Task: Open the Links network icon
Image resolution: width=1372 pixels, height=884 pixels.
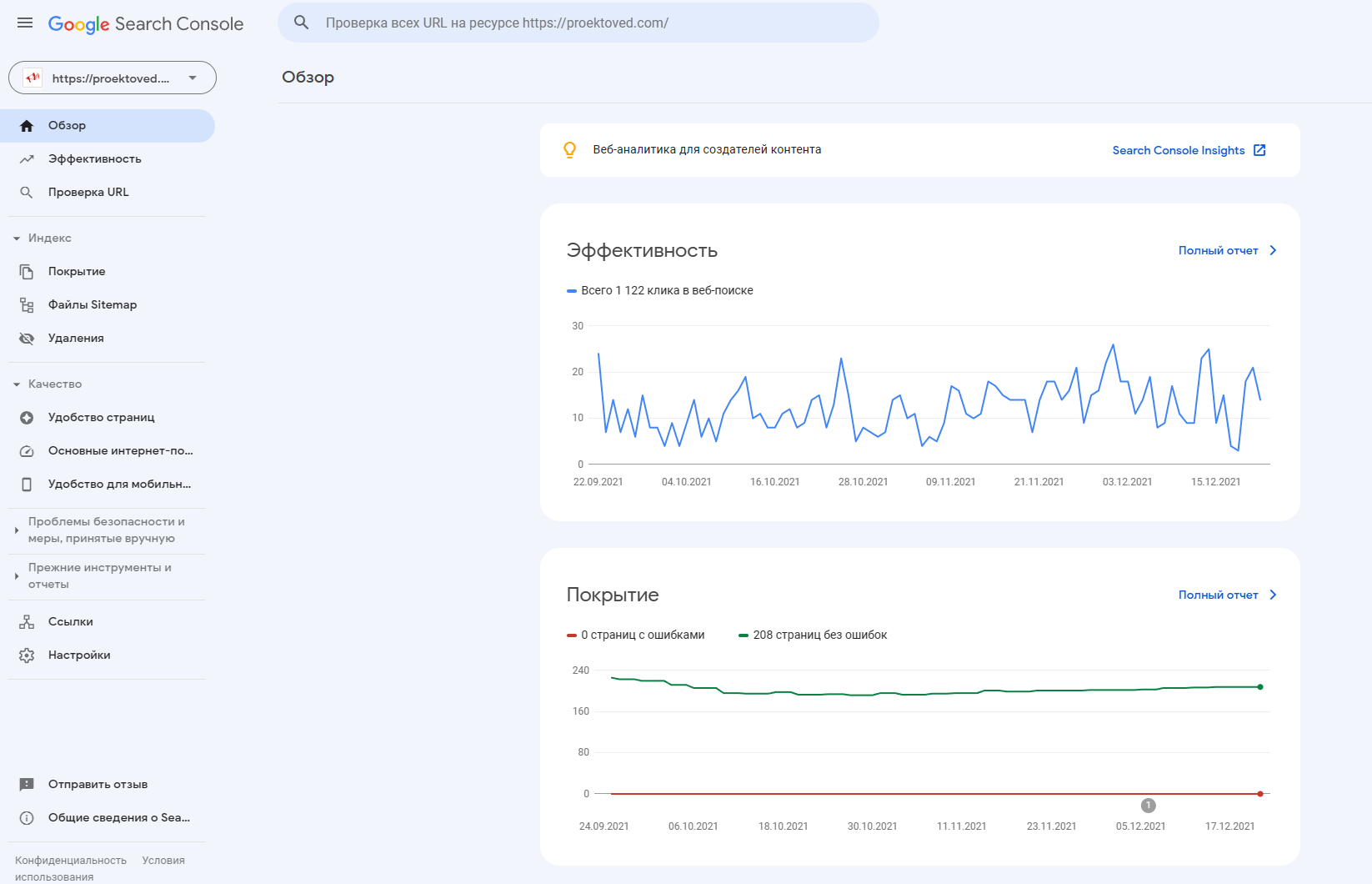Action: [27, 622]
